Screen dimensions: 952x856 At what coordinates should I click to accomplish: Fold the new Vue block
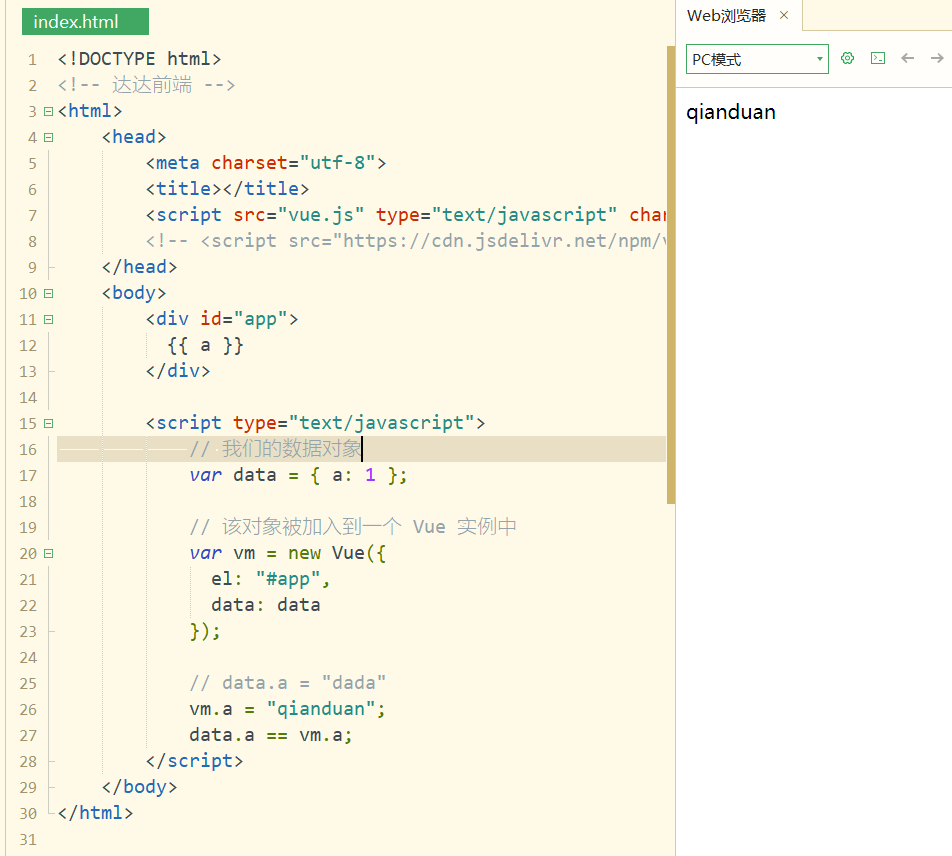(x=48, y=553)
